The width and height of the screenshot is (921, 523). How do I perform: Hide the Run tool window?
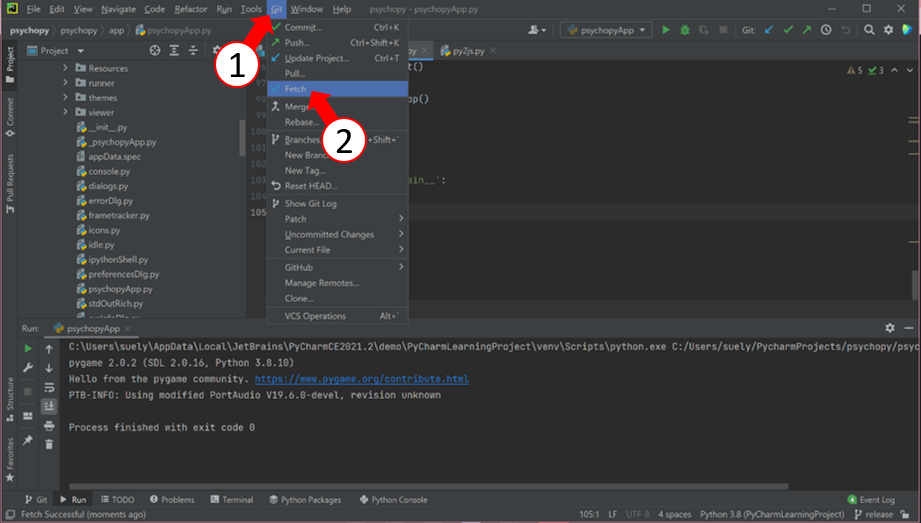pyautogui.click(x=909, y=328)
